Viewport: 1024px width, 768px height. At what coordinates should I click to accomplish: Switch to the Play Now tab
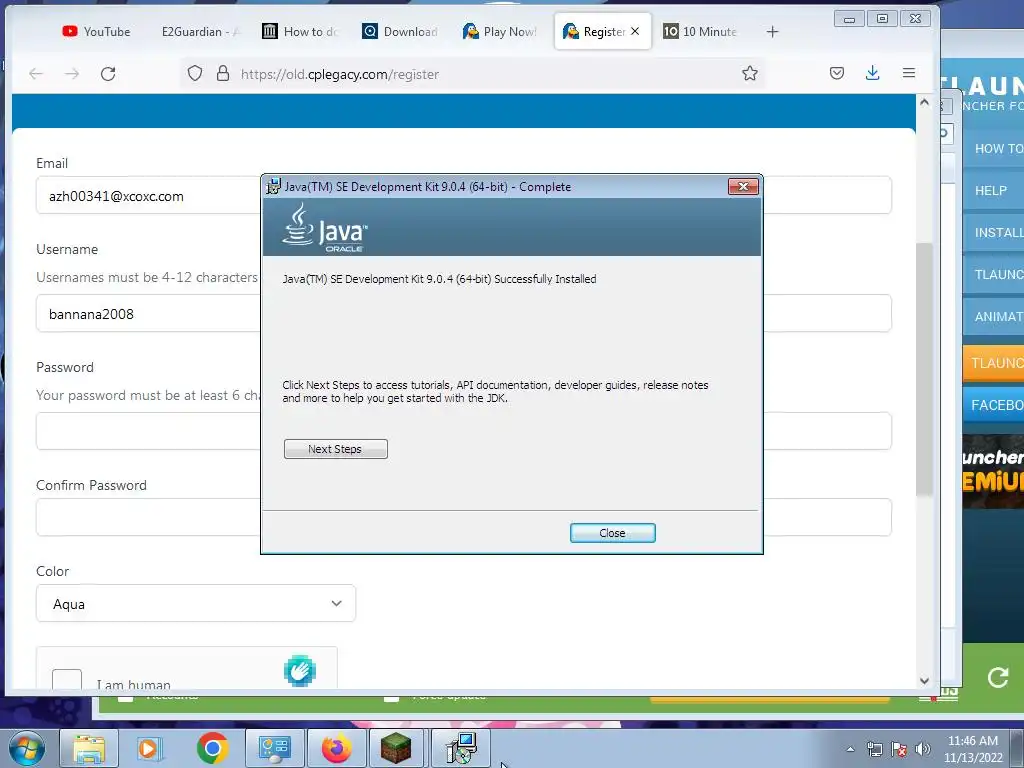pos(500,31)
